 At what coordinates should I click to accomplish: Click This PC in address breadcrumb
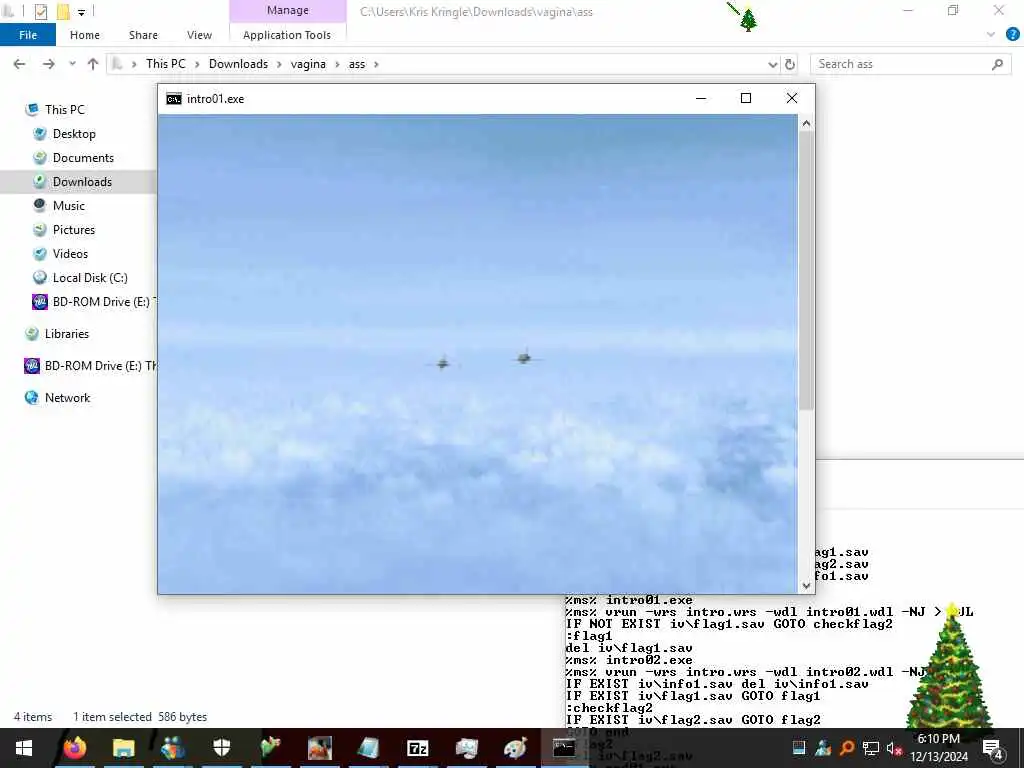(x=165, y=64)
